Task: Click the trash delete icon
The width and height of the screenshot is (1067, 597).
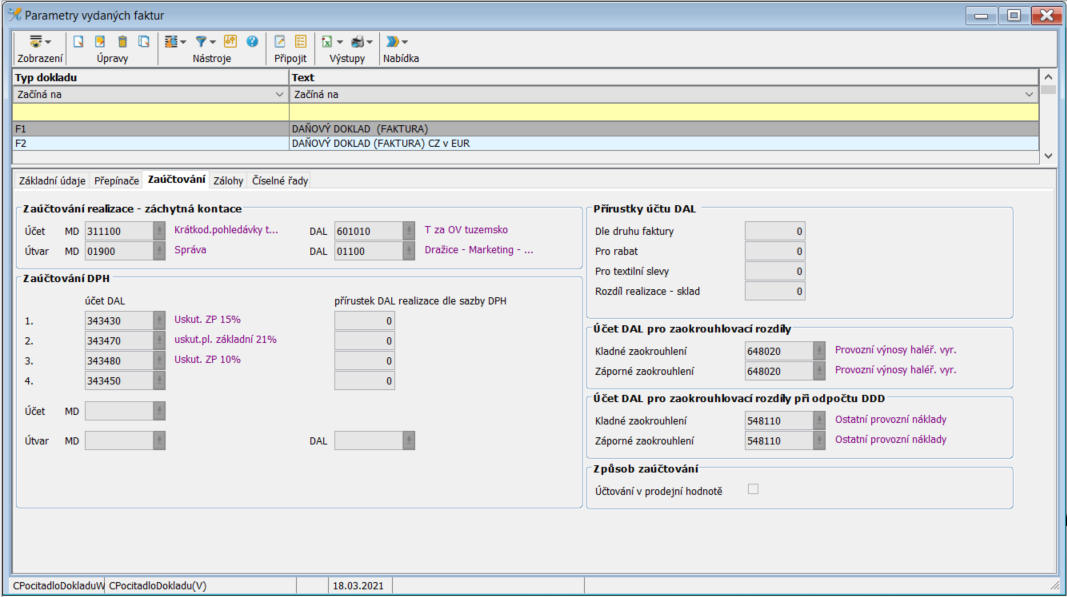Action: click(x=122, y=42)
